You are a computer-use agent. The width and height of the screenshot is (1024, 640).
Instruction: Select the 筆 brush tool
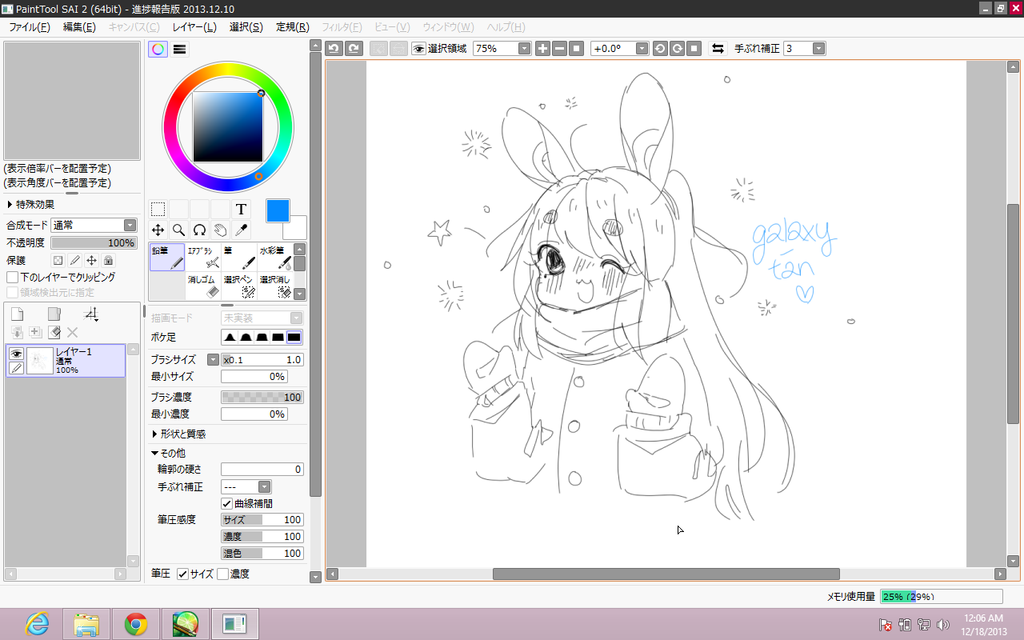[x=239, y=257]
